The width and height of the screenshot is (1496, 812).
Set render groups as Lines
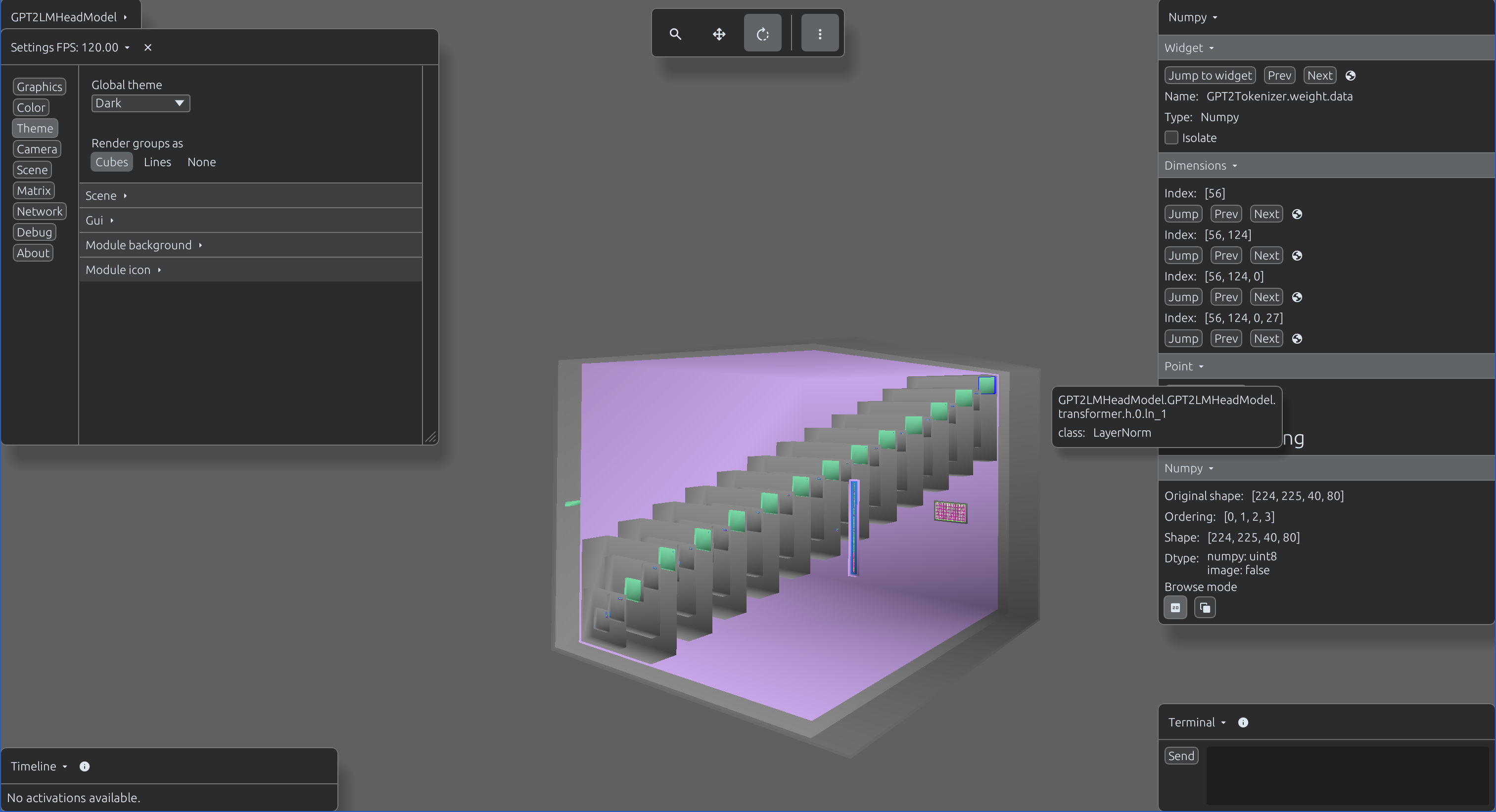tap(157, 162)
